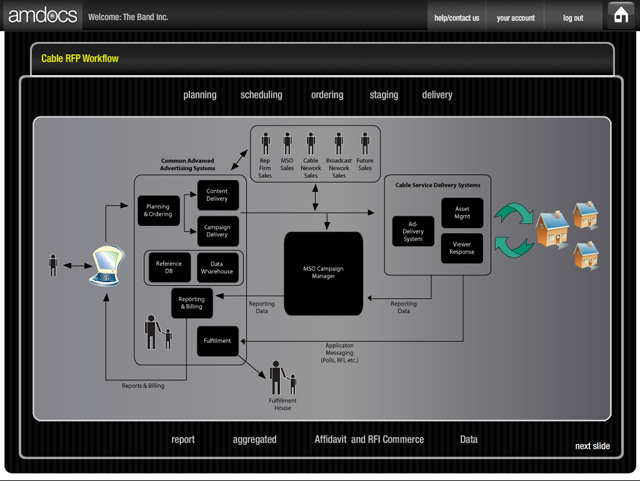640x481 pixels.
Task: Click Welcome: The Band Inc. text
Action: point(128,17)
